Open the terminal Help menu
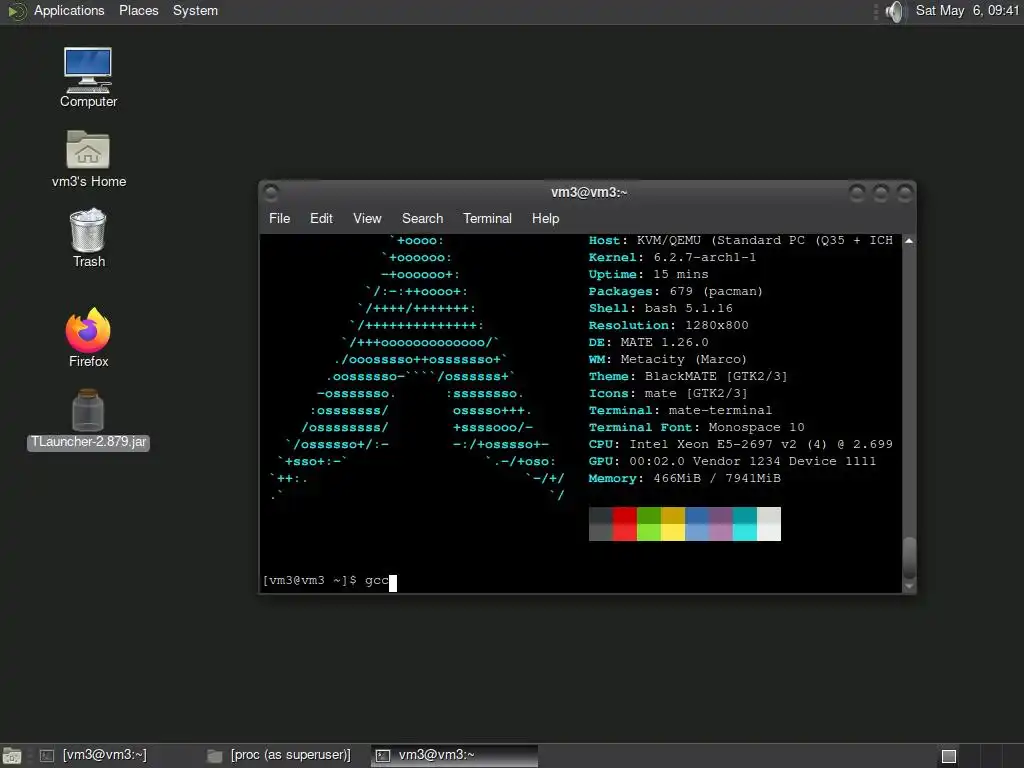 (545, 218)
